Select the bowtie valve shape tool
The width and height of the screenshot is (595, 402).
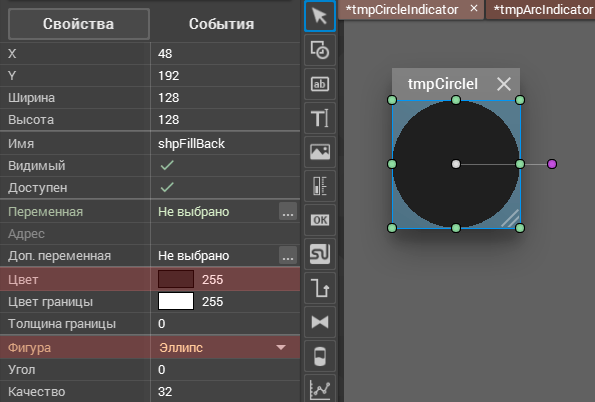320,322
